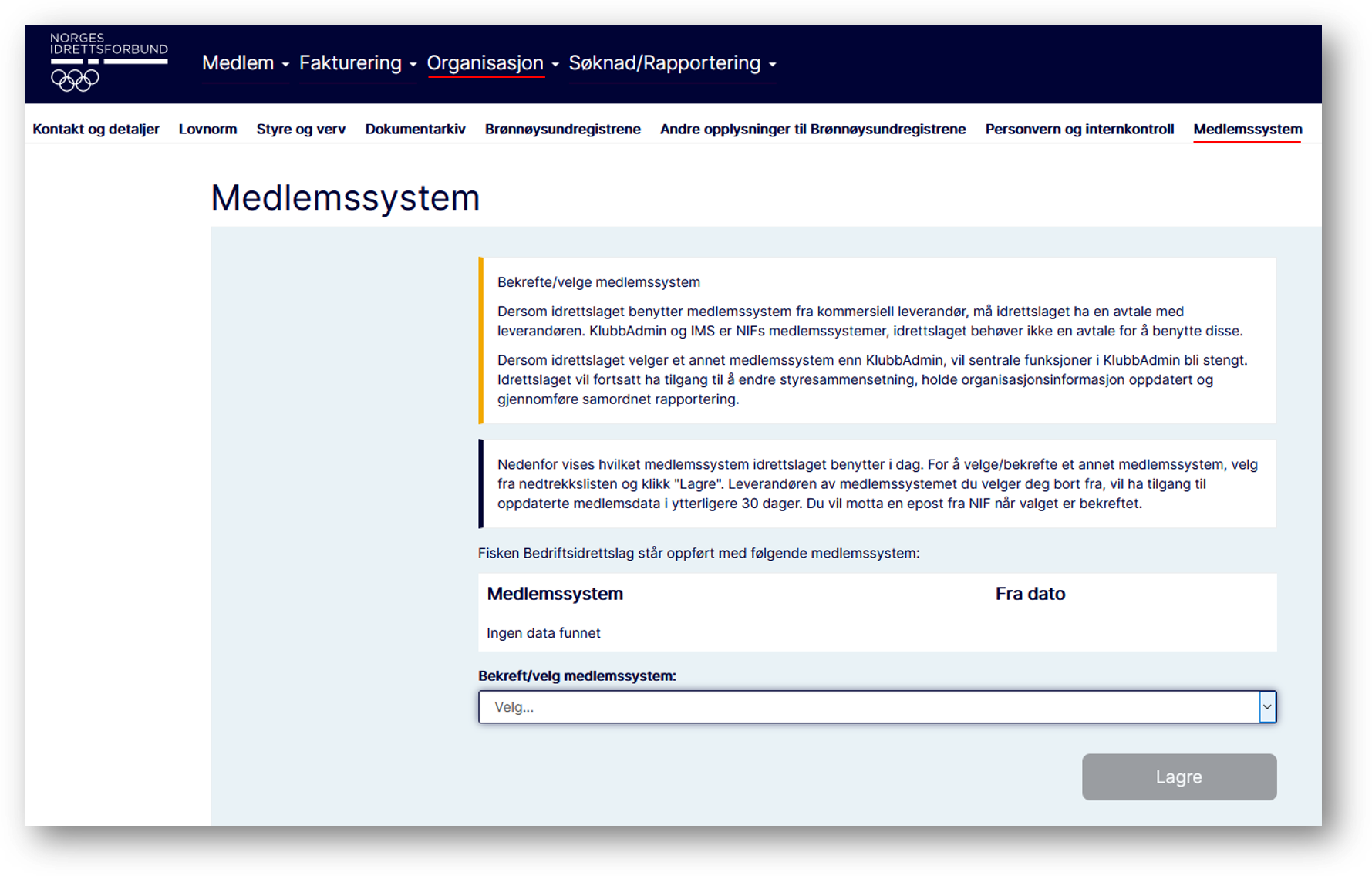Image resolution: width=1372 pixels, height=876 pixels.
Task: Select the Dokumentarkiv tab
Action: [415, 129]
